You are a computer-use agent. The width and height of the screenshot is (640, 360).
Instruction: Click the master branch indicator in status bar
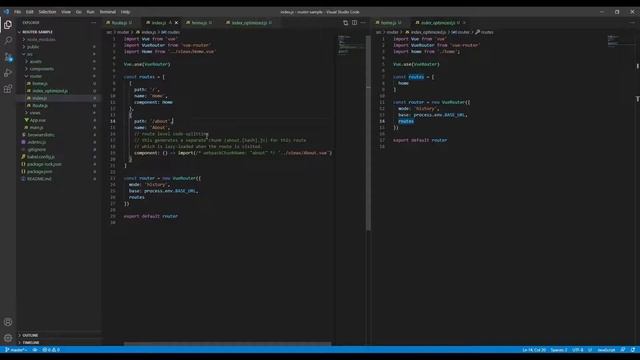tap(16, 350)
